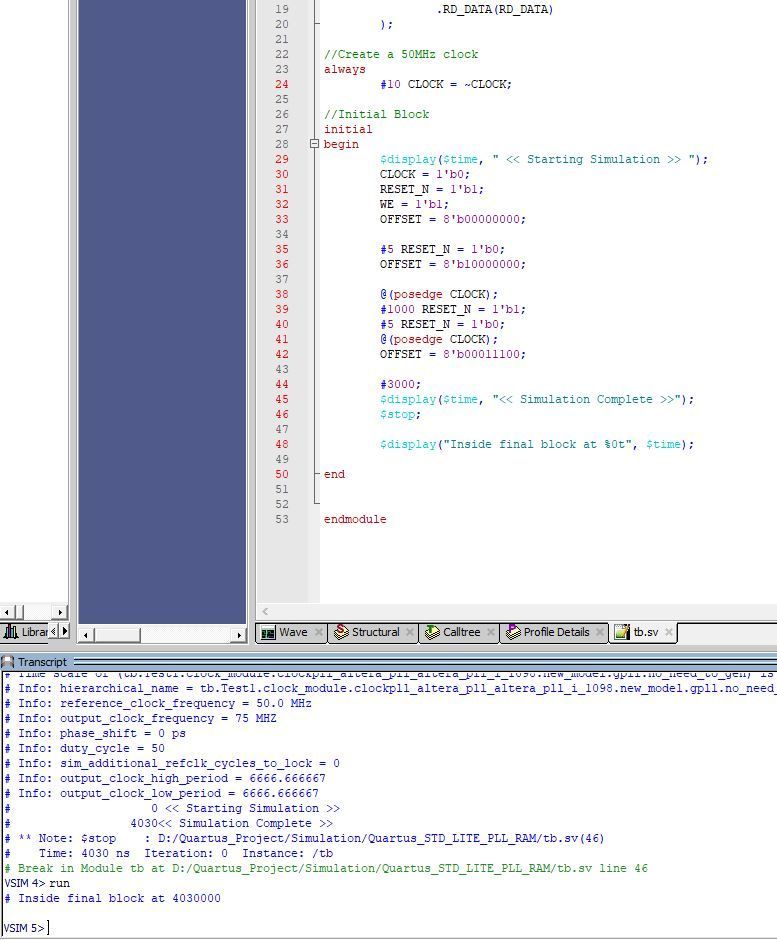Click right arrow of library pane scrollbar
The height and width of the screenshot is (940, 777).
point(60,612)
